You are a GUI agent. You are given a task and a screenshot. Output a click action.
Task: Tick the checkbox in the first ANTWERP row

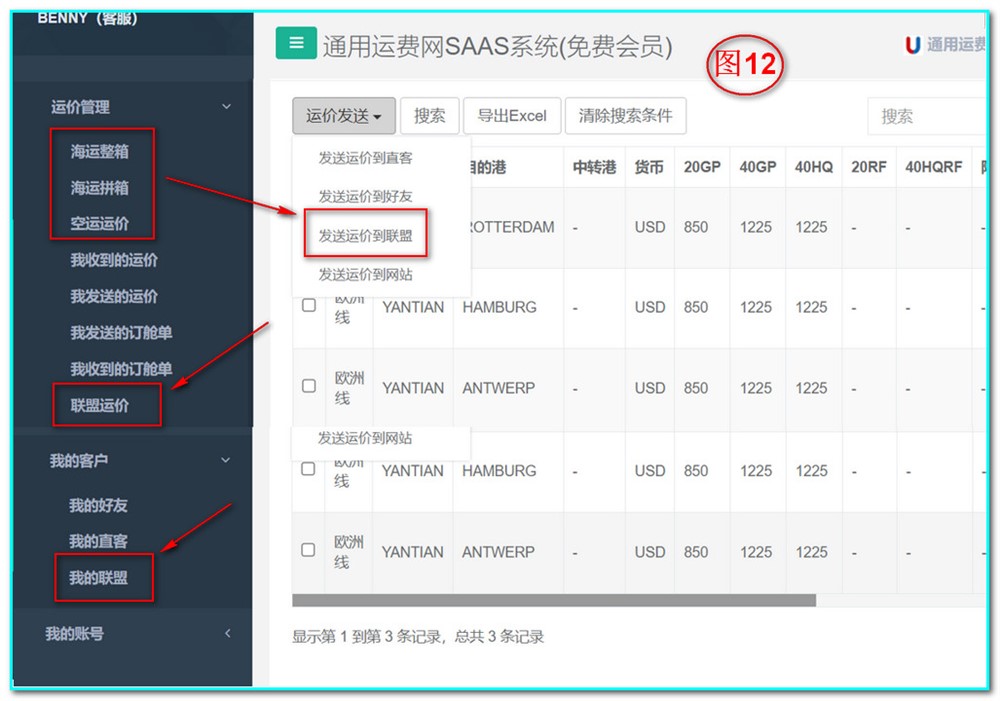pos(309,386)
